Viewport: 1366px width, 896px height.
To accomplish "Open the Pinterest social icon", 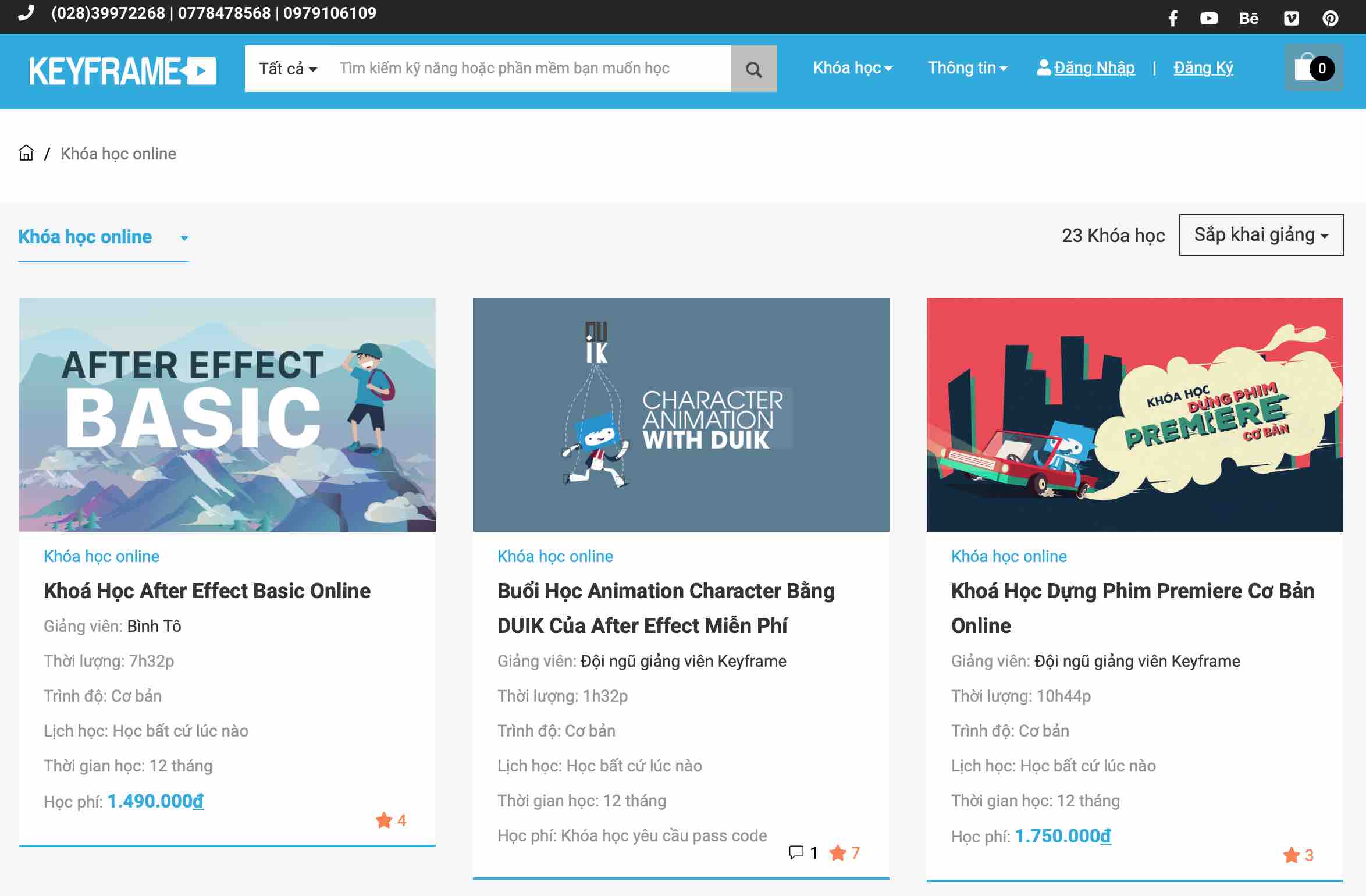I will point(1331,19).
